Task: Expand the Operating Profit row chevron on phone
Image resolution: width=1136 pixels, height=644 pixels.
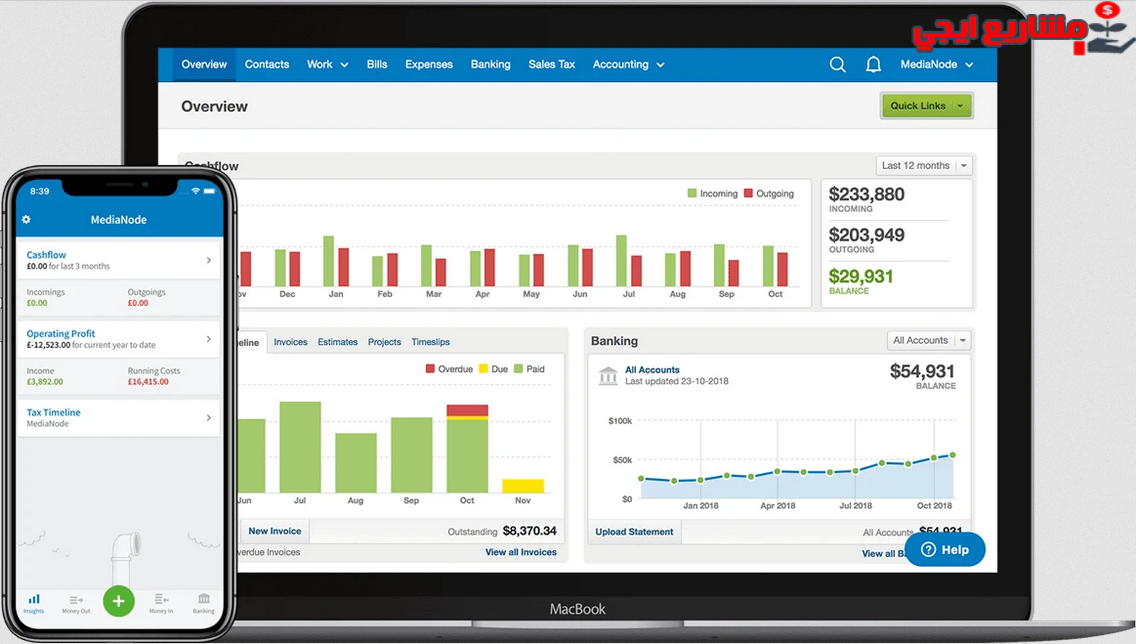Action: coord(209,339)
